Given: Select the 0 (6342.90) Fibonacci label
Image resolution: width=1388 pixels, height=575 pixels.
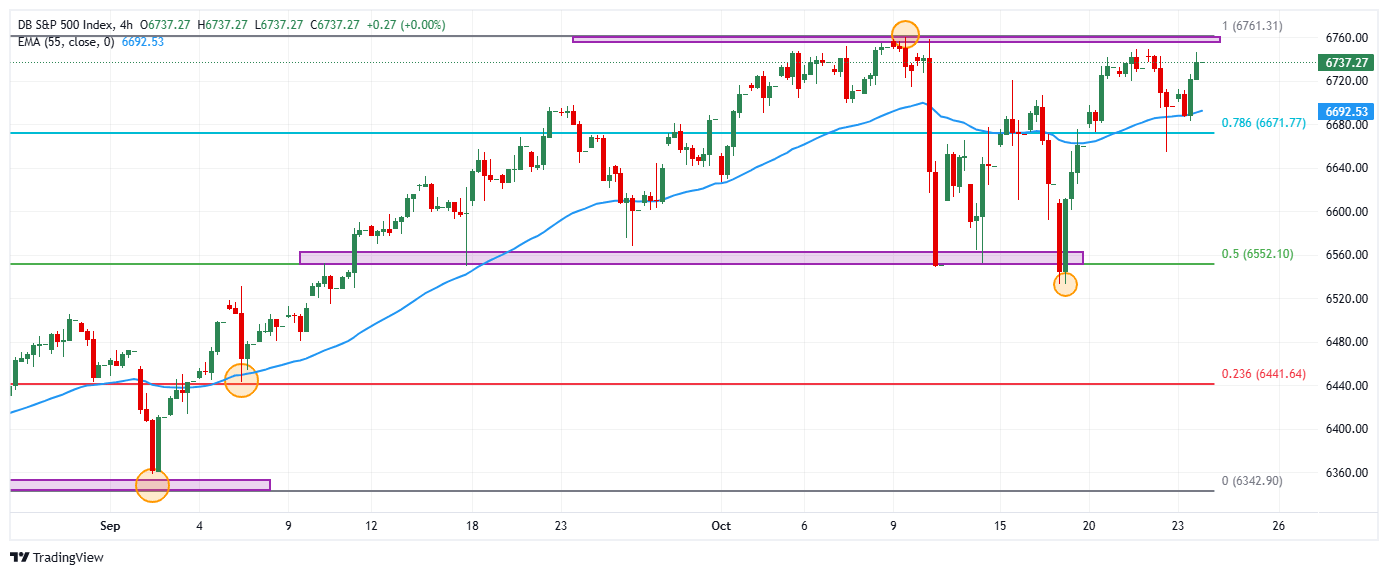Looking at the screenshot, I should click(1252, 481).
